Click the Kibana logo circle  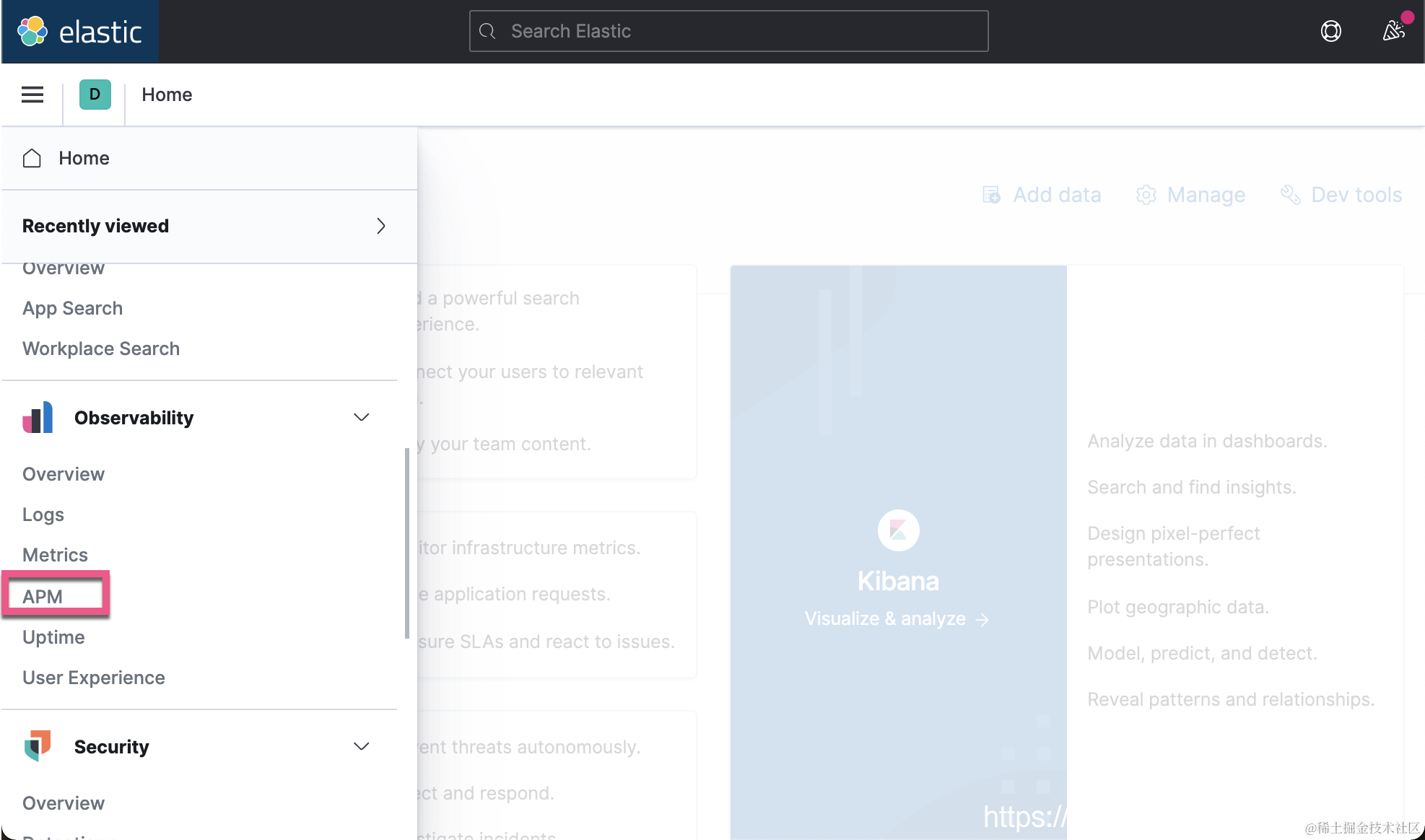(898, 530)
